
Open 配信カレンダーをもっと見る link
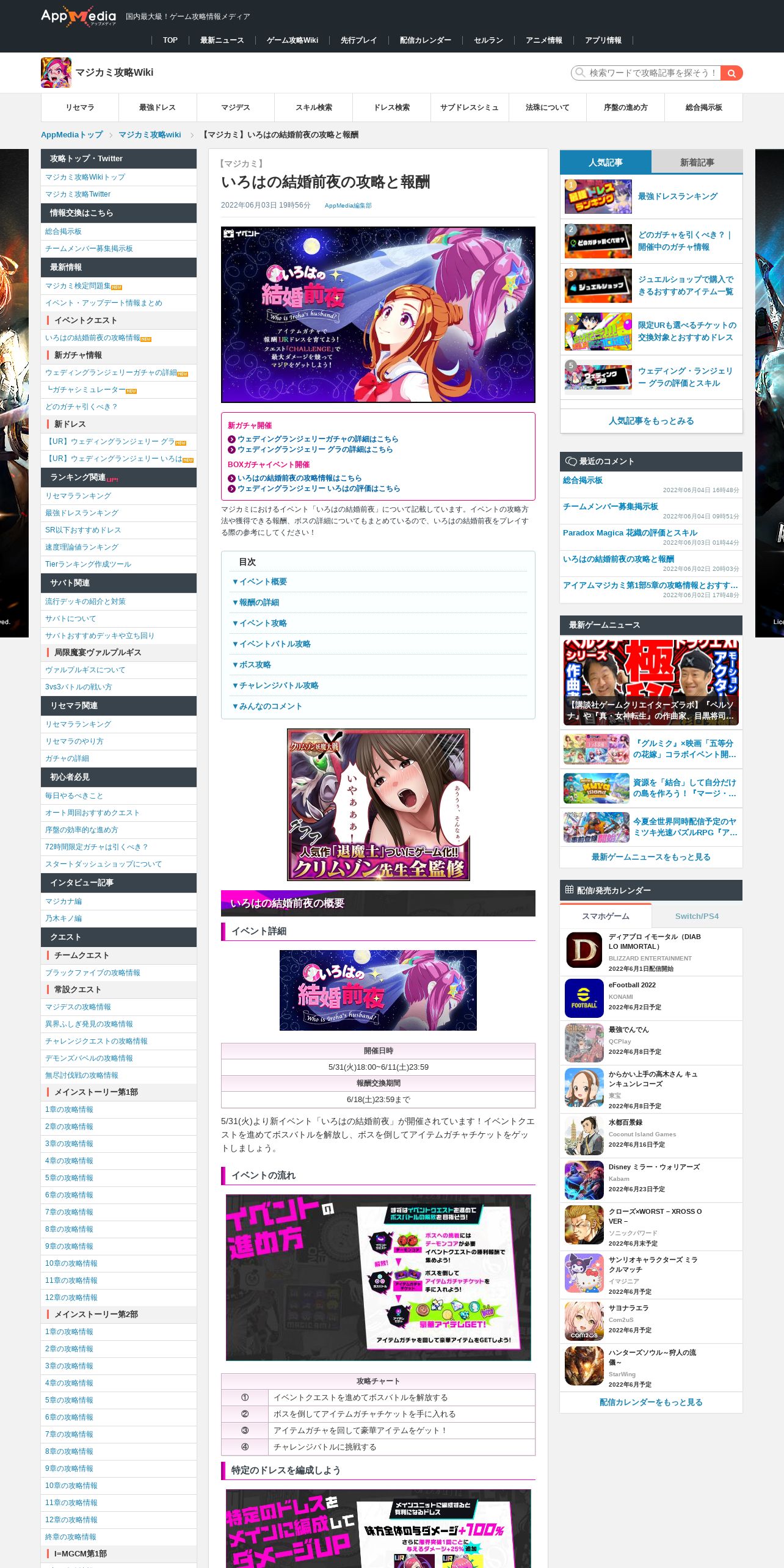[x=651, y=1403]
